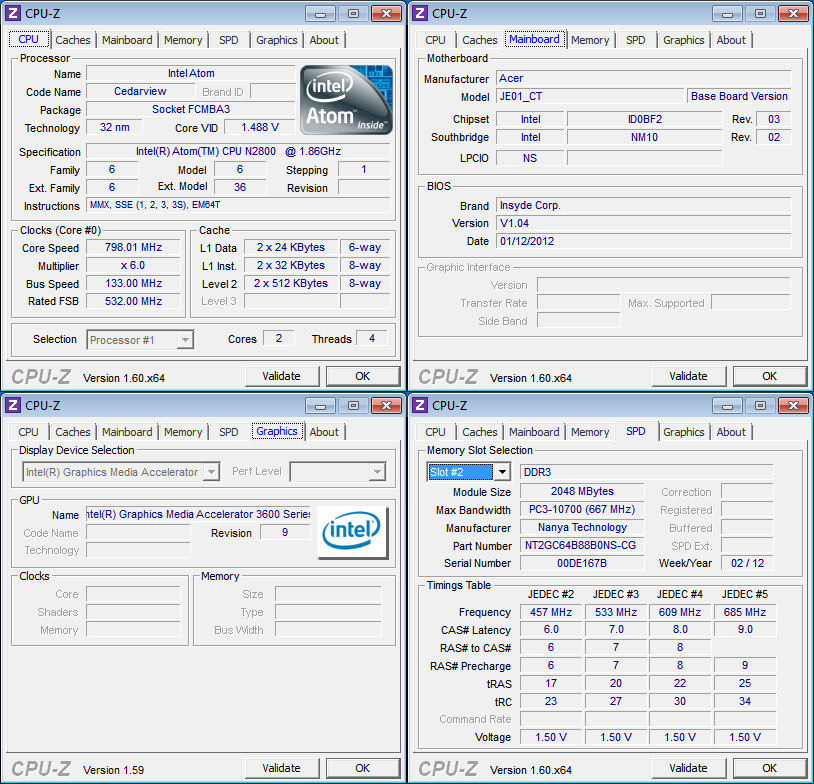Switch to the Caches tab

tap(72, 39)
